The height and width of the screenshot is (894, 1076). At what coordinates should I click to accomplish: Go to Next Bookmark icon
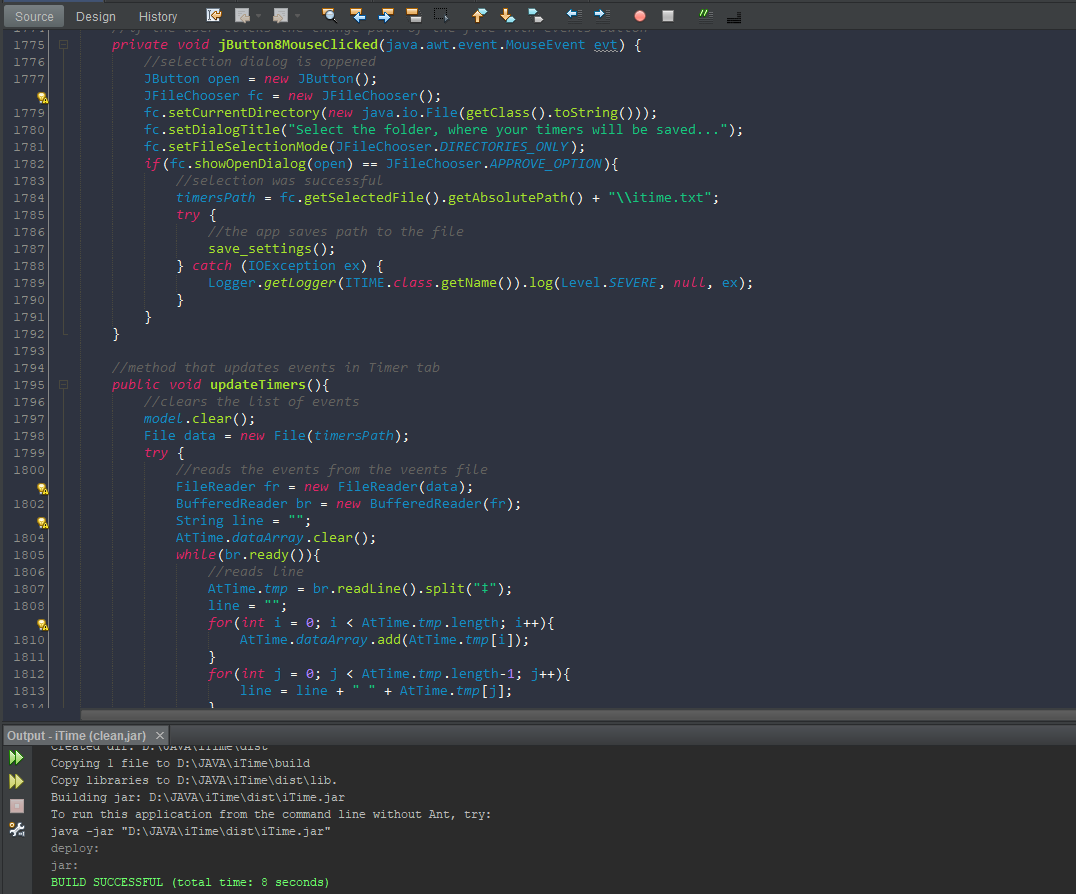(x=507, y=16)
